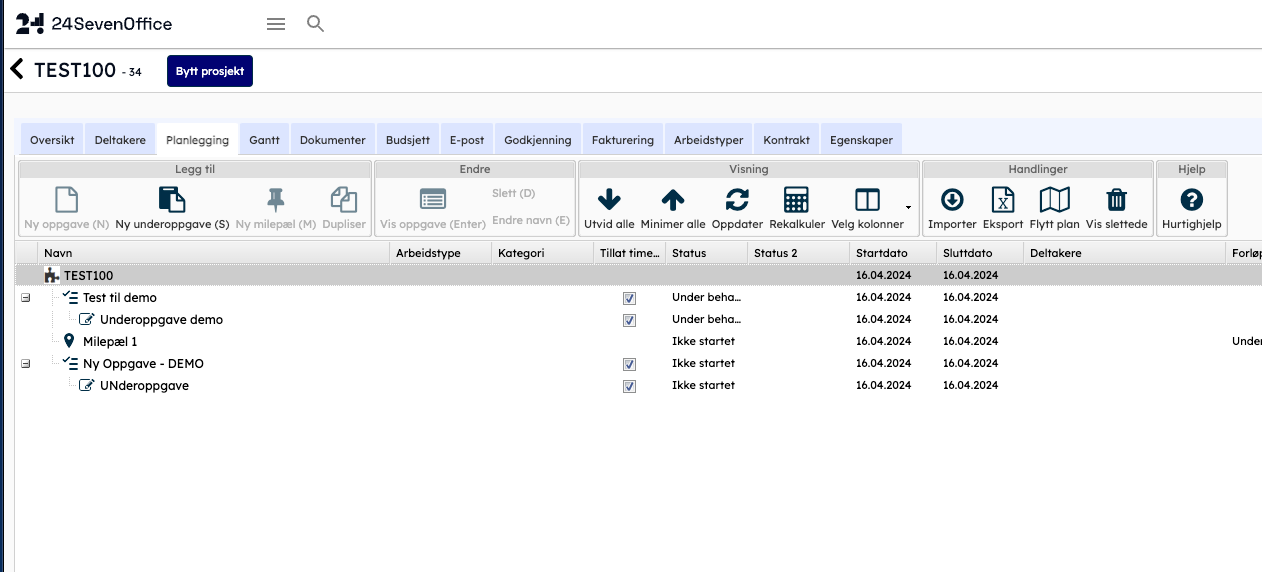Toggle checkbox on Underoppgave demo row

pyautogui.click(x=629, y=320)
